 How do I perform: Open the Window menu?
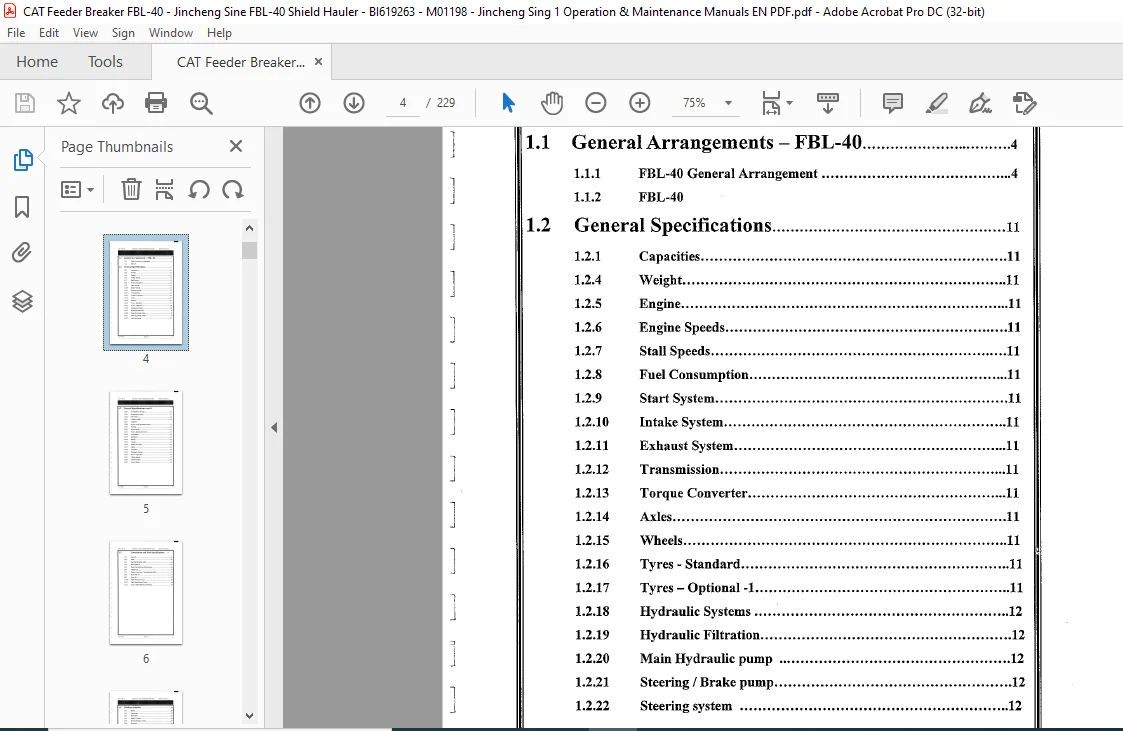(170, 33)
